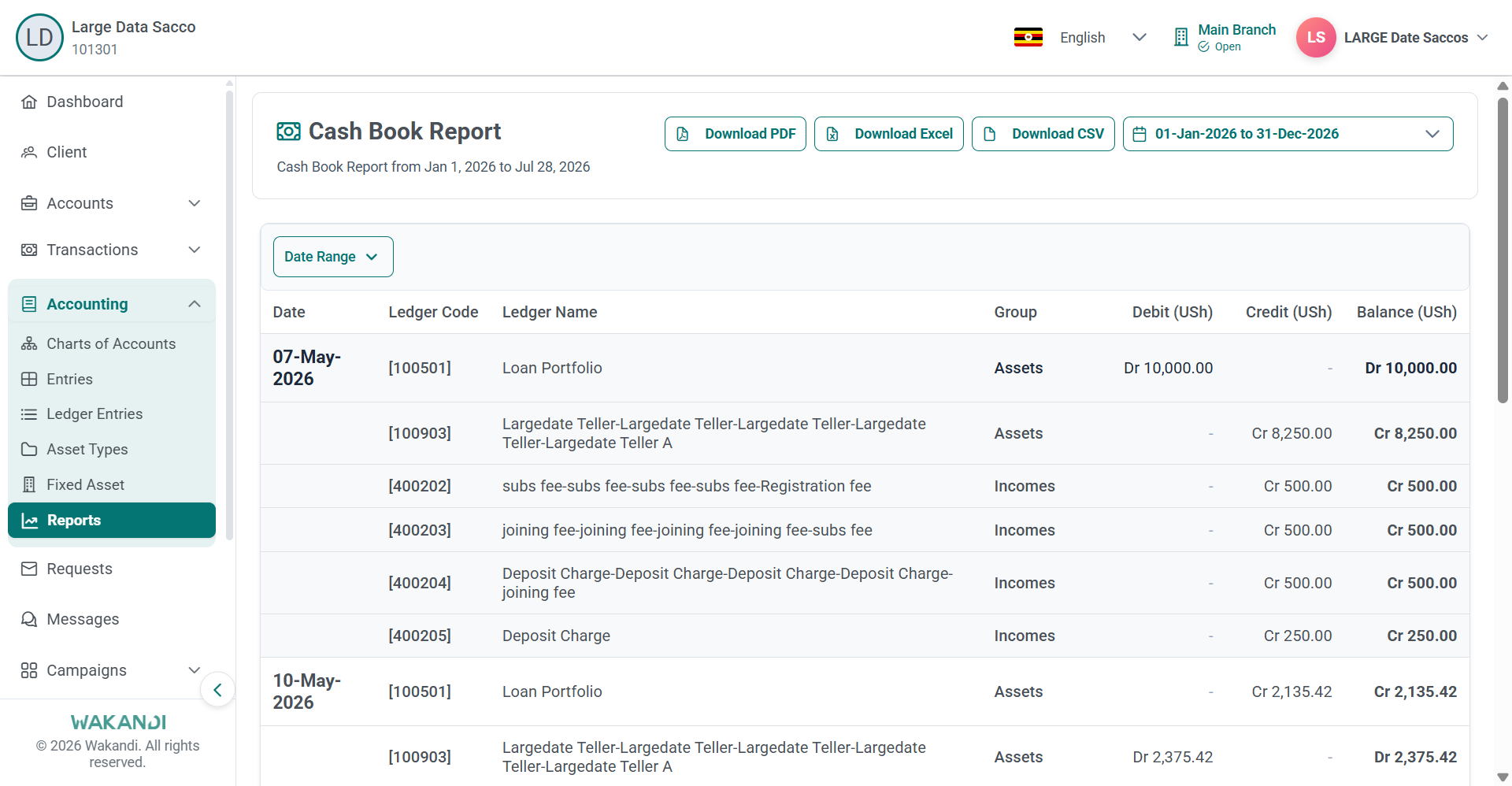This screenshot has width=1512, height=786.
Task: Click the CSV file icon
Action: (990, 134)
